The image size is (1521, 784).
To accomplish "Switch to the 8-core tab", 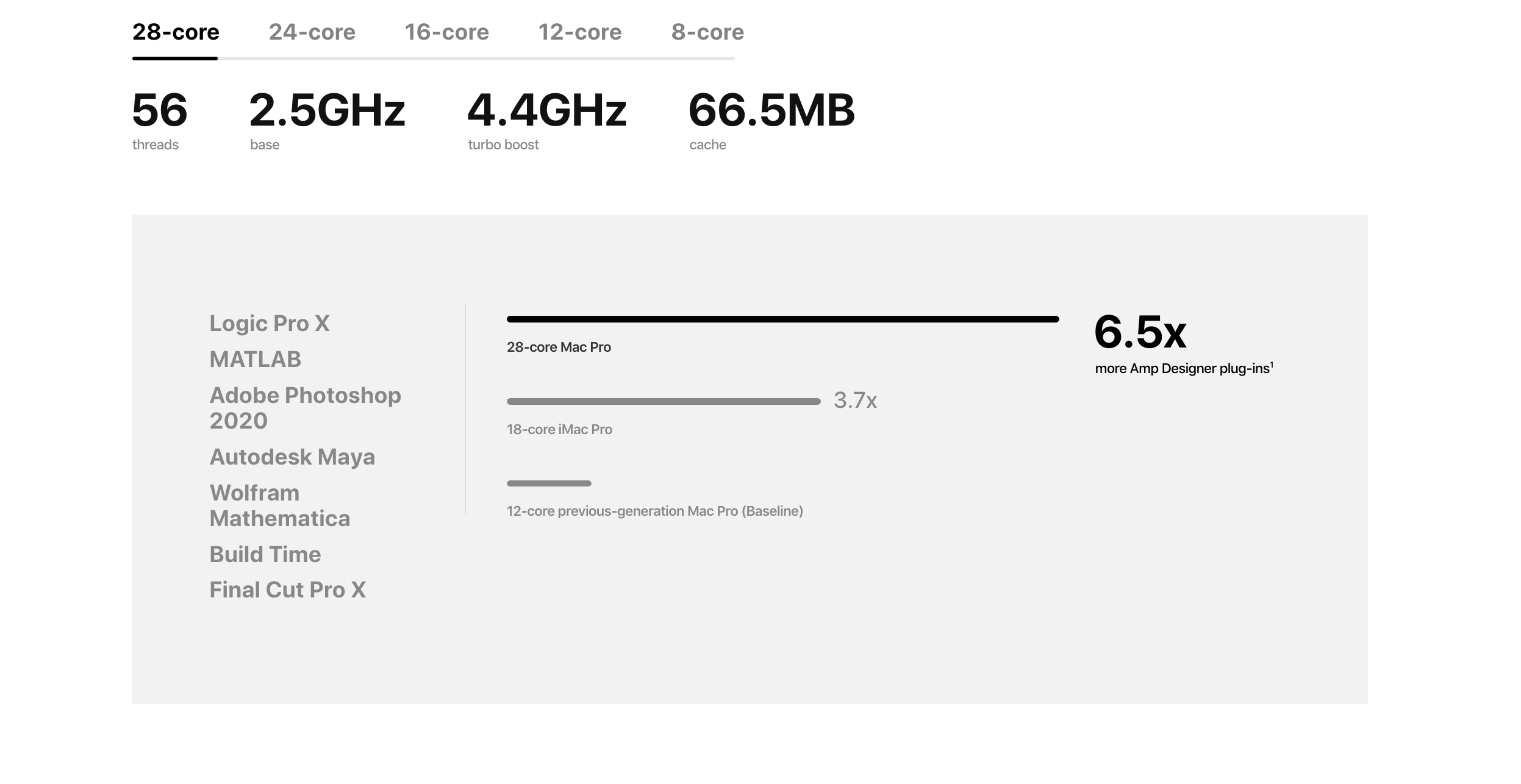I will (x=707, y=32).
